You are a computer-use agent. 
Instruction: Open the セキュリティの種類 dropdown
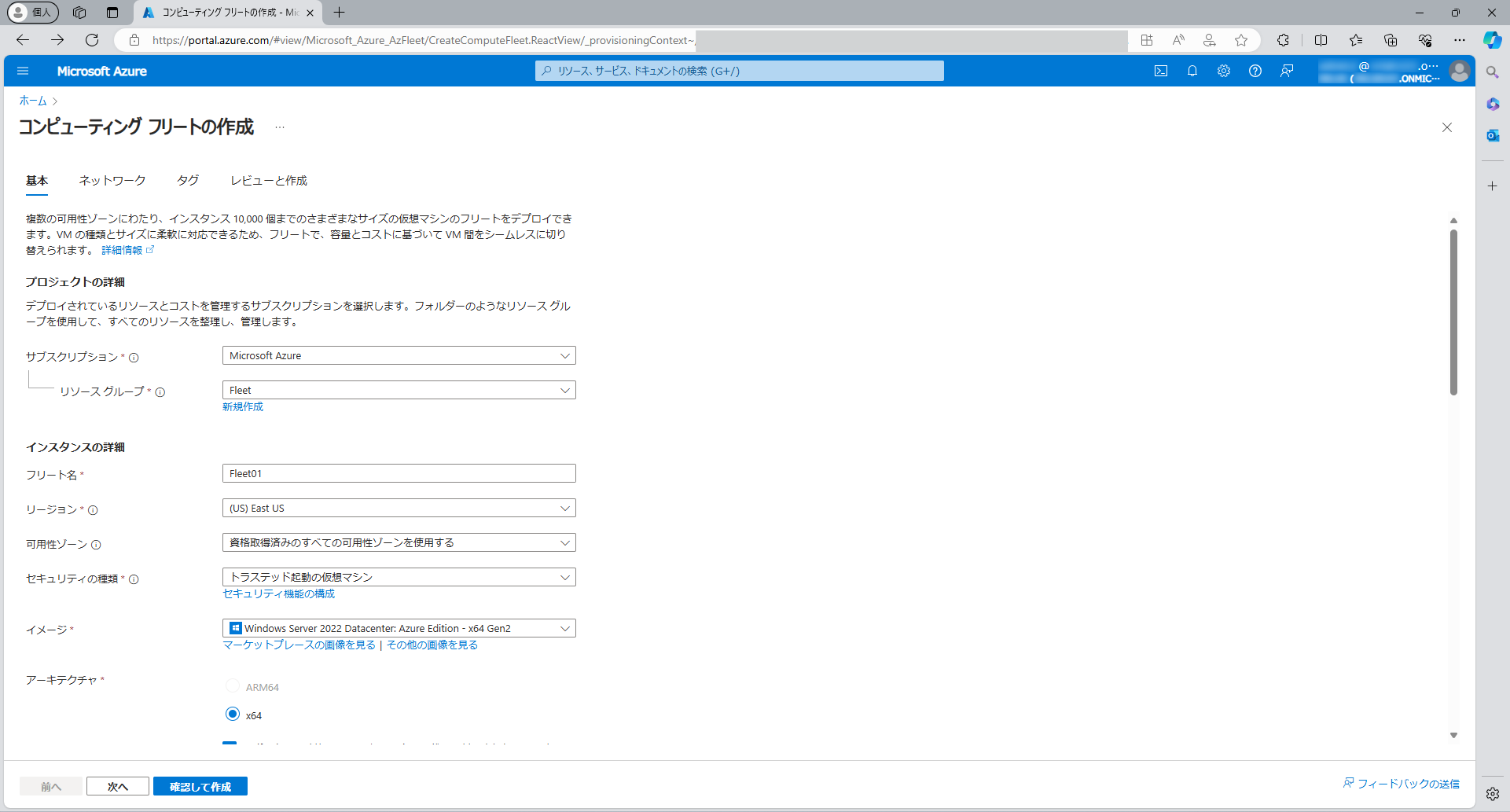tap(399, 577)
